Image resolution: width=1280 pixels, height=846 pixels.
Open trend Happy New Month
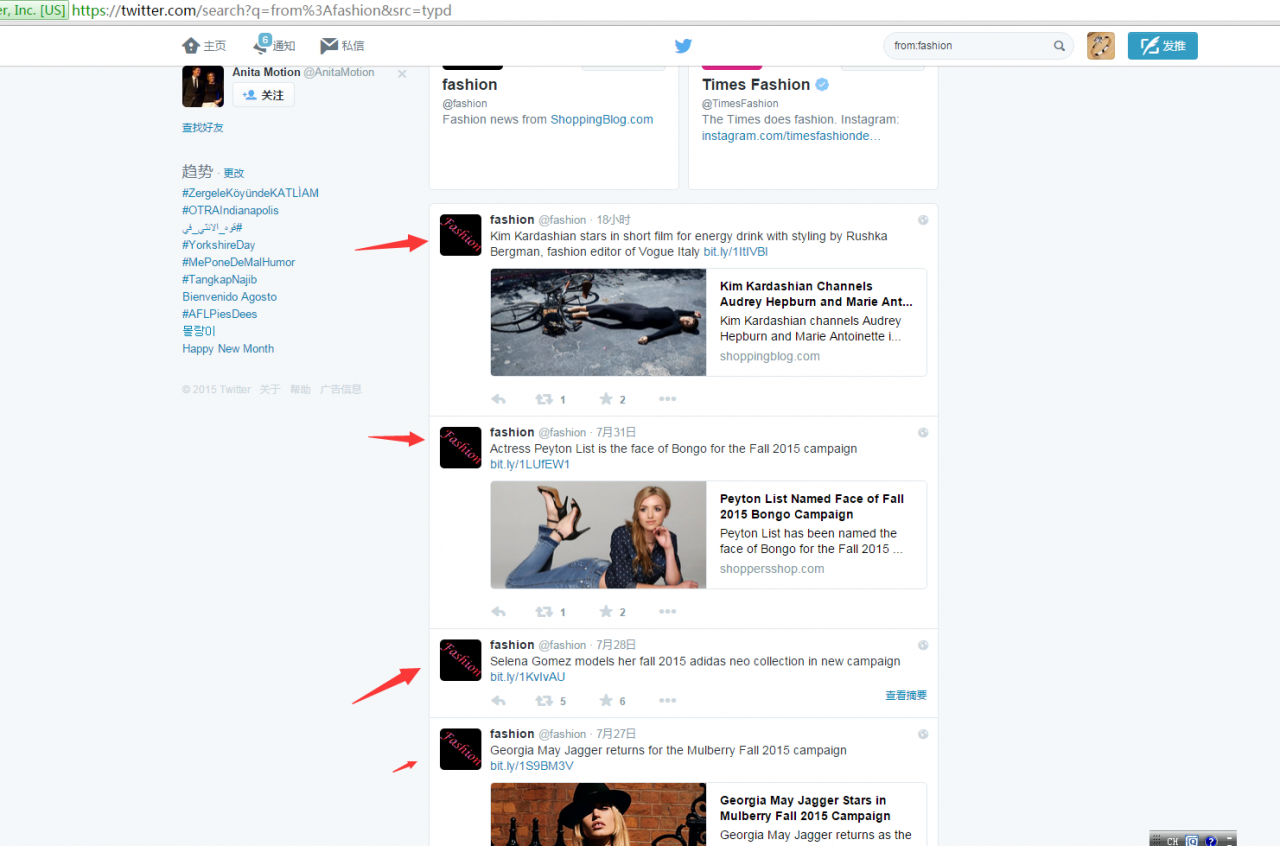pos(228,349)
